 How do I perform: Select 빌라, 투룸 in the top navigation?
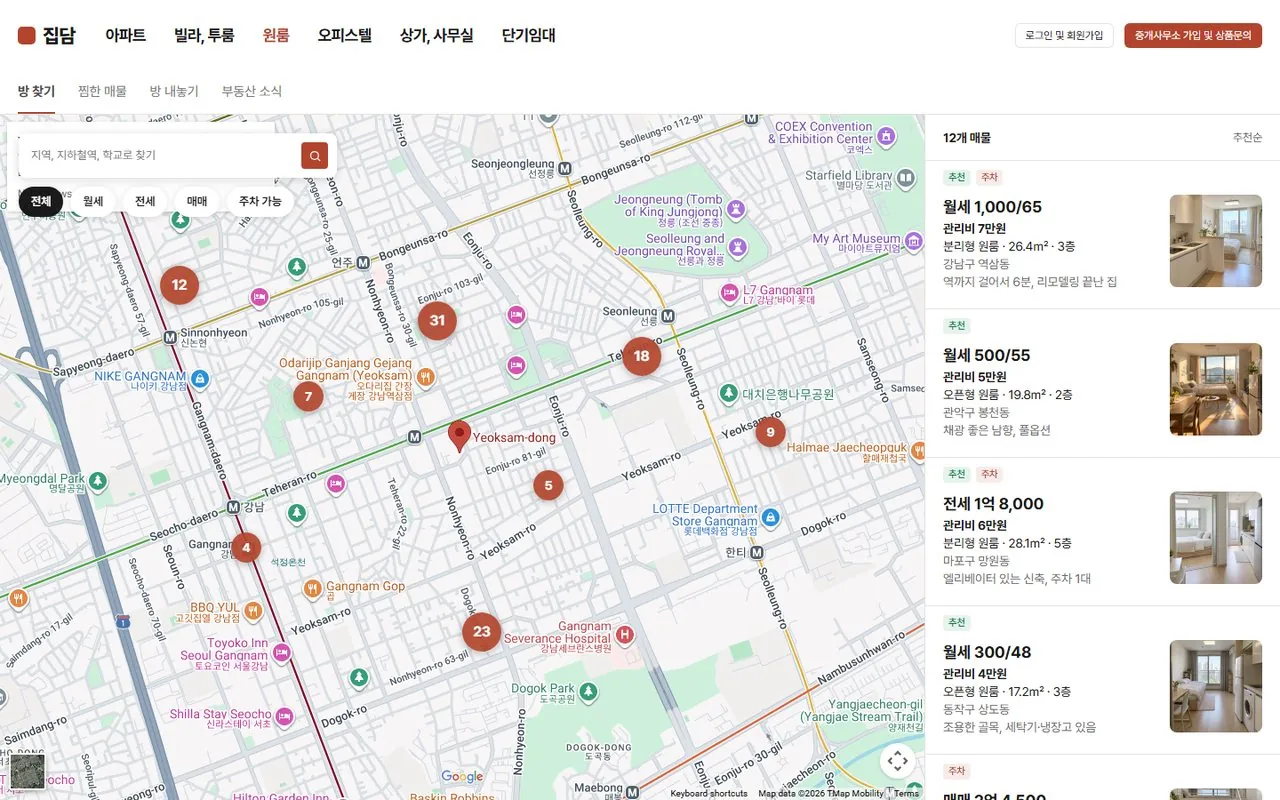pyautogui.click(x=204, y=36)
